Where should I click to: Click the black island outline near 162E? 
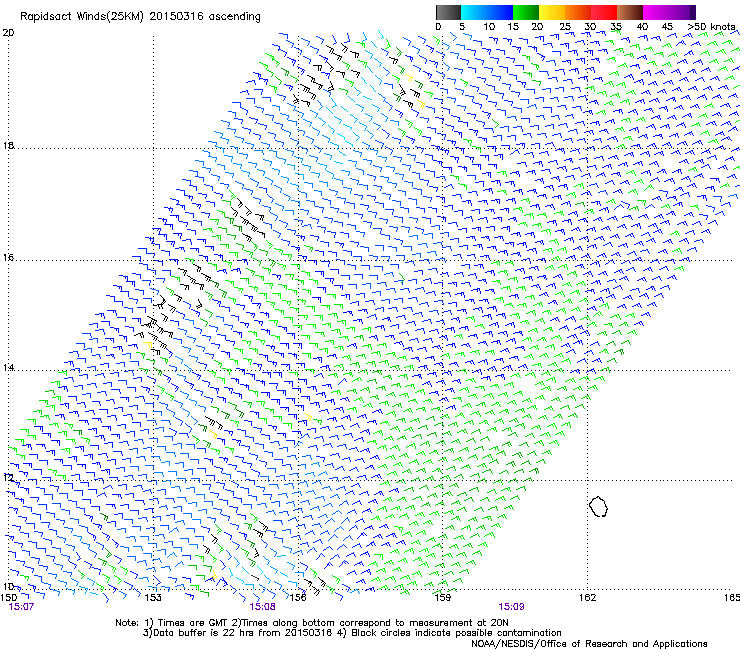[x=598, y=506]
